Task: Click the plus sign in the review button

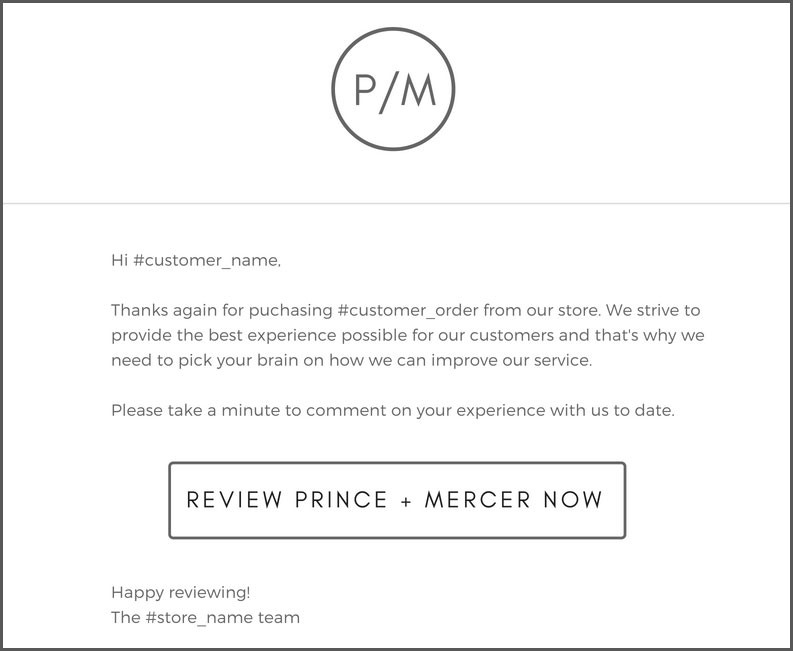Action: [x=406, y=500]
